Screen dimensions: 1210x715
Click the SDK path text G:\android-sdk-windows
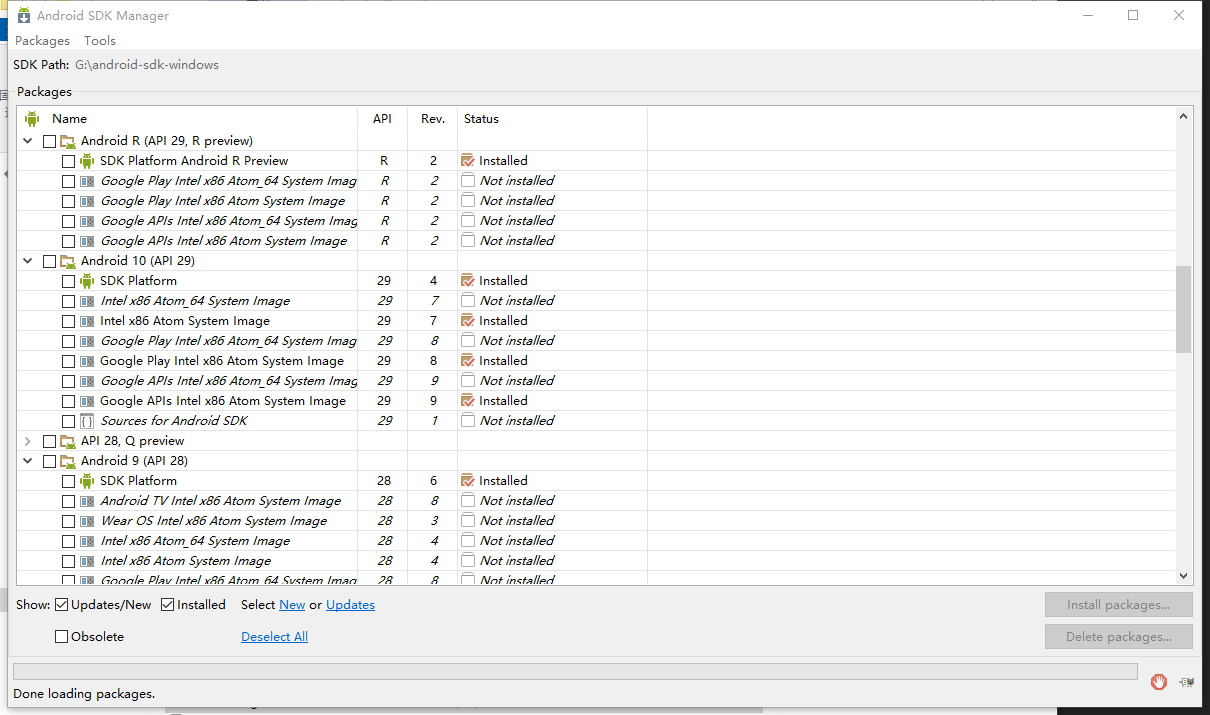[147, 65]
